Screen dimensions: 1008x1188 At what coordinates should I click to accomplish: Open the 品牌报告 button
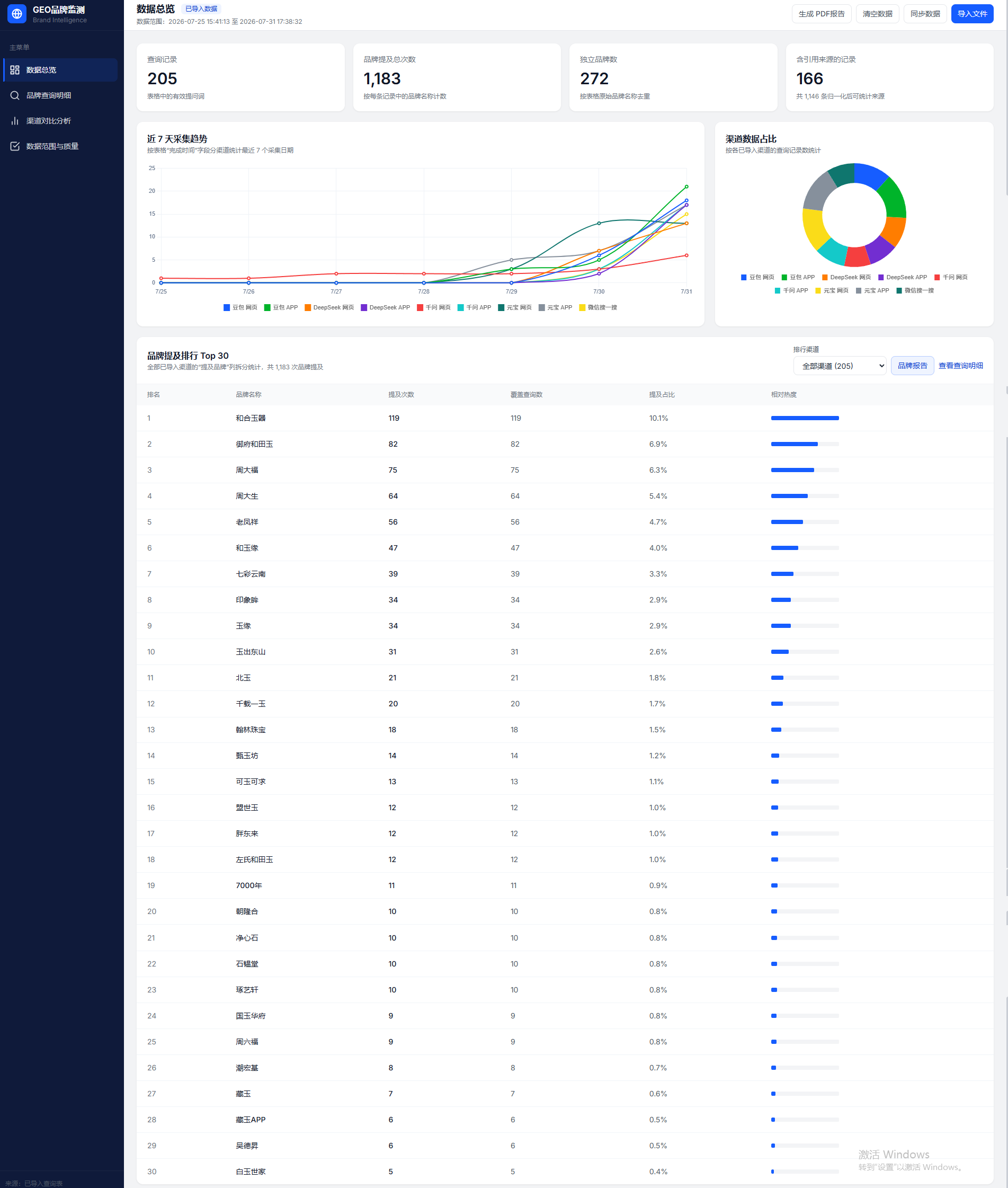912,366
